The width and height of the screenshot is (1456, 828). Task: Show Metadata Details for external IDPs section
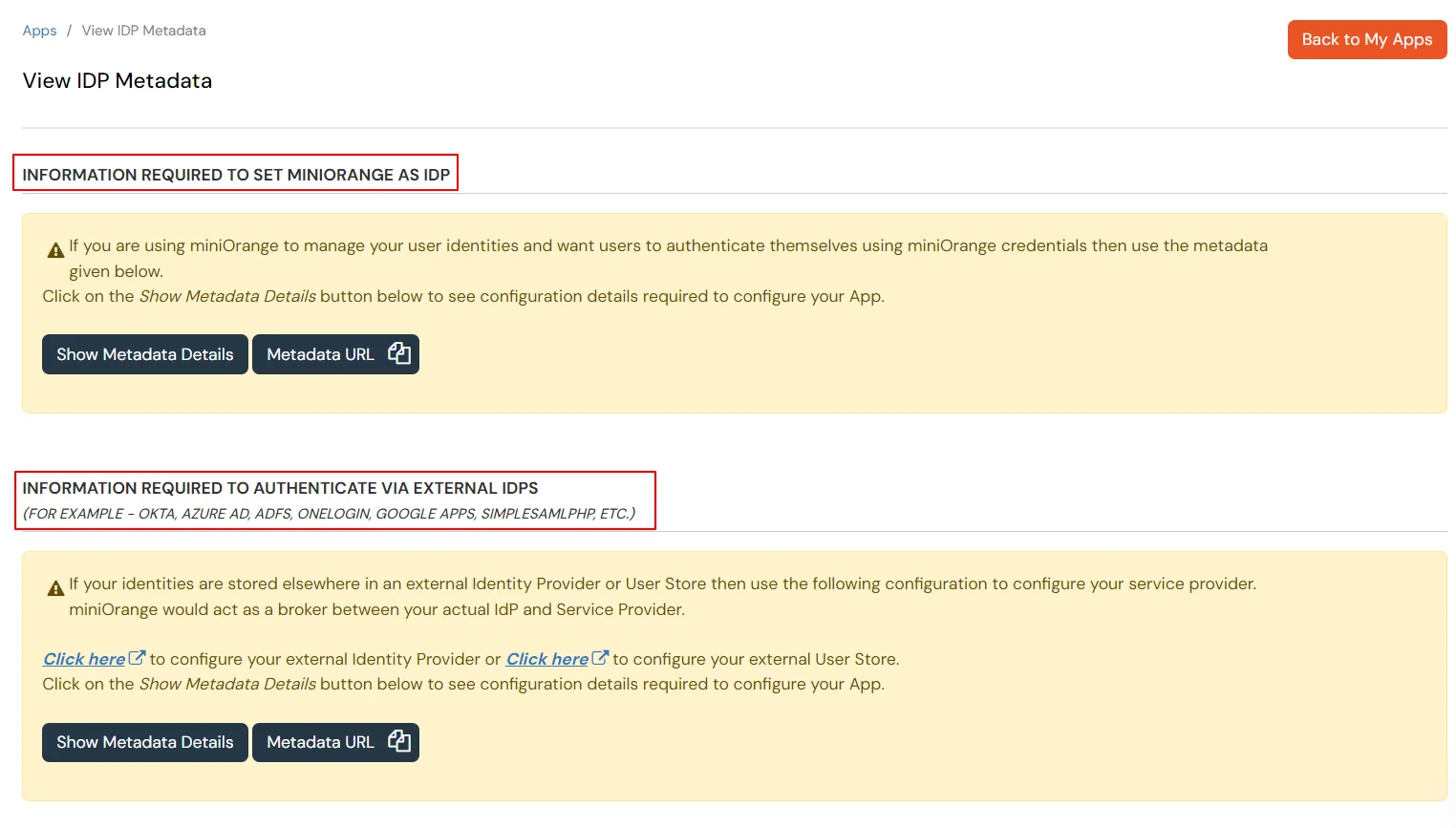[x=144, y=742]
